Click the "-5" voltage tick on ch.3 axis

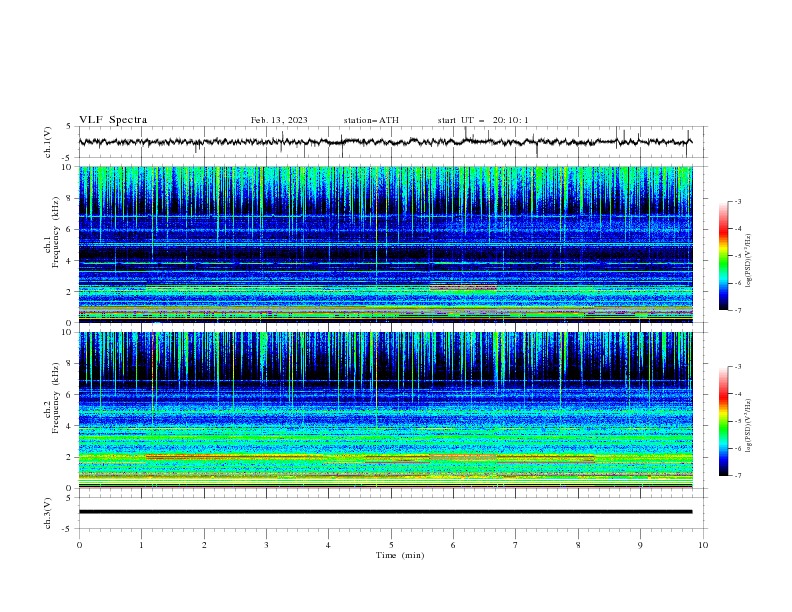point(68,529)
